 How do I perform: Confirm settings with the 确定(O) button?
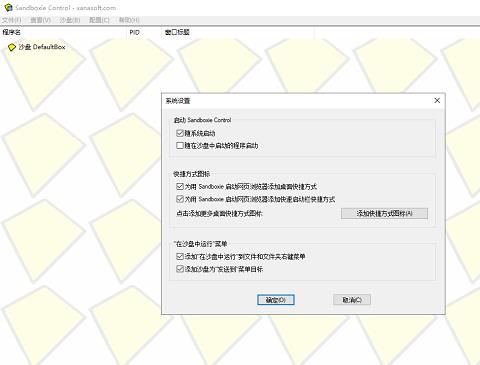pyautogui.click(x=276, y=300)
